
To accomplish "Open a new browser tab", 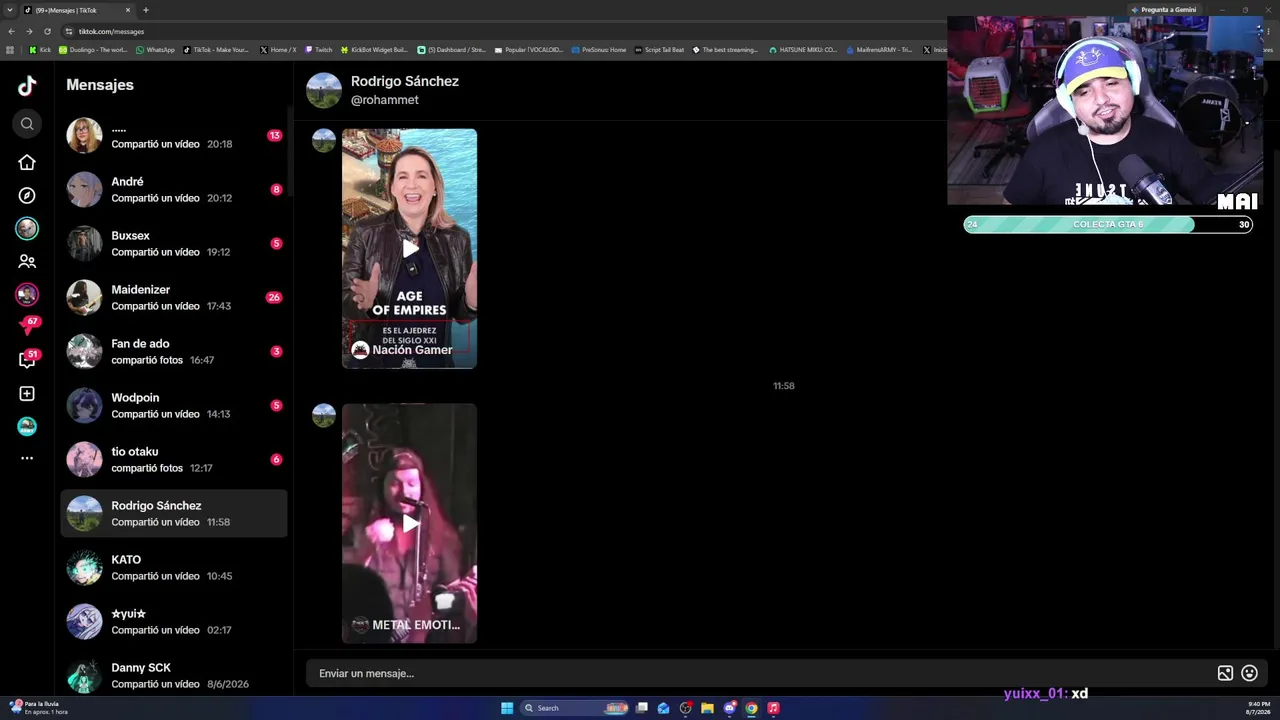I will [146, 10].
